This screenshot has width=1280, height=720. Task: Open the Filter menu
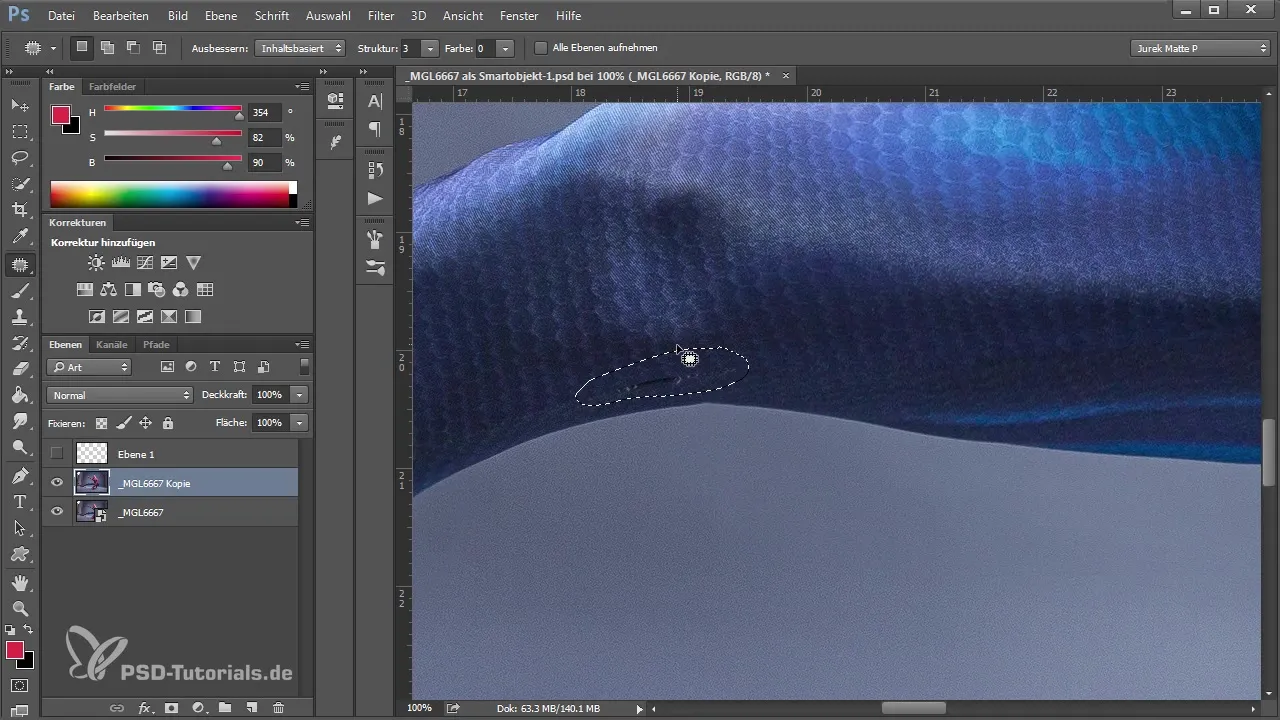pos(380,16)
